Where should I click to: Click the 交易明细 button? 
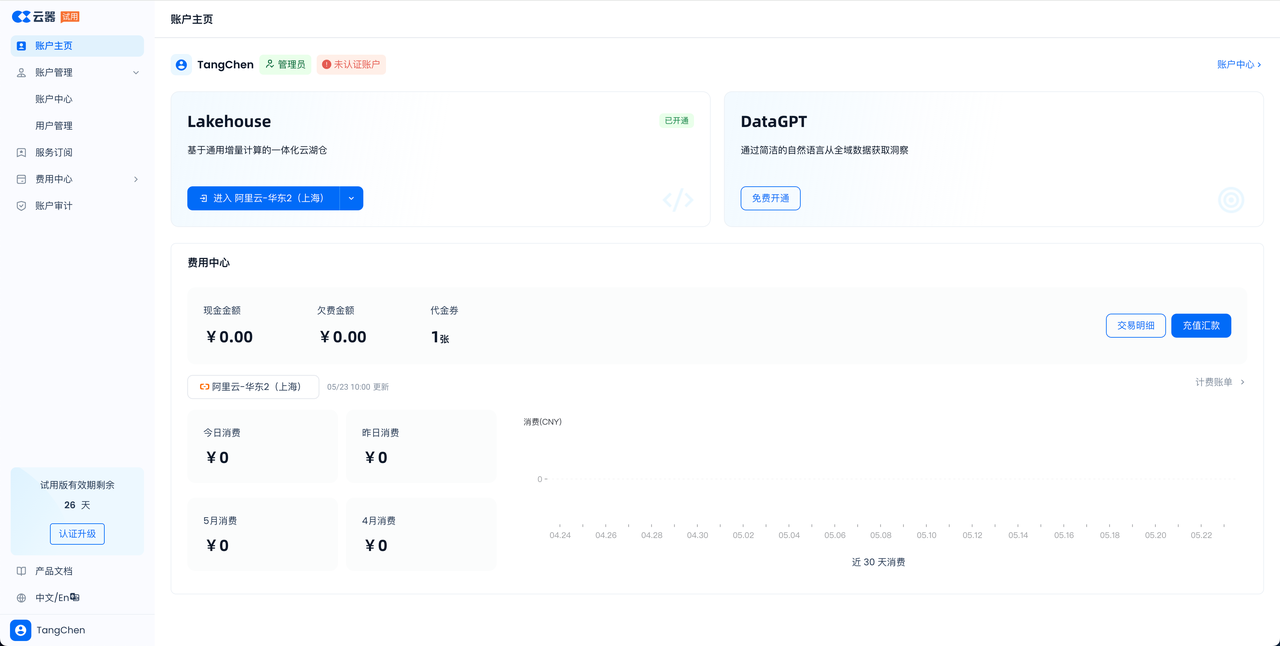pyautogui.click(x=1135, y=326)
